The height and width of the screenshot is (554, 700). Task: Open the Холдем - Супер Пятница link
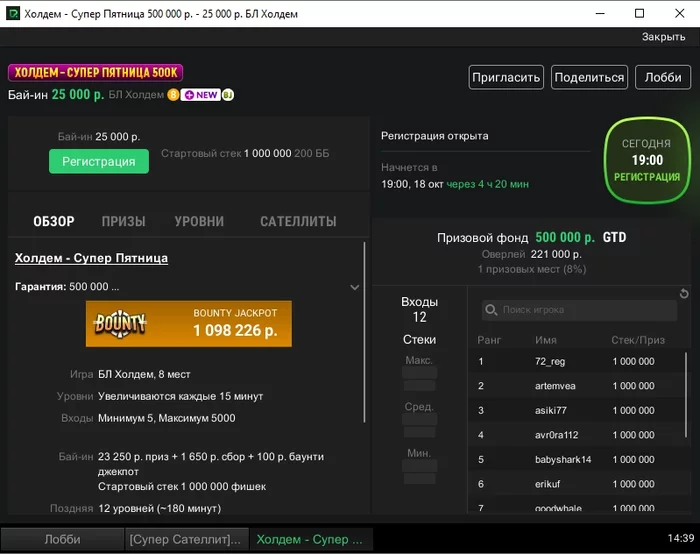[x=91, y=258]
